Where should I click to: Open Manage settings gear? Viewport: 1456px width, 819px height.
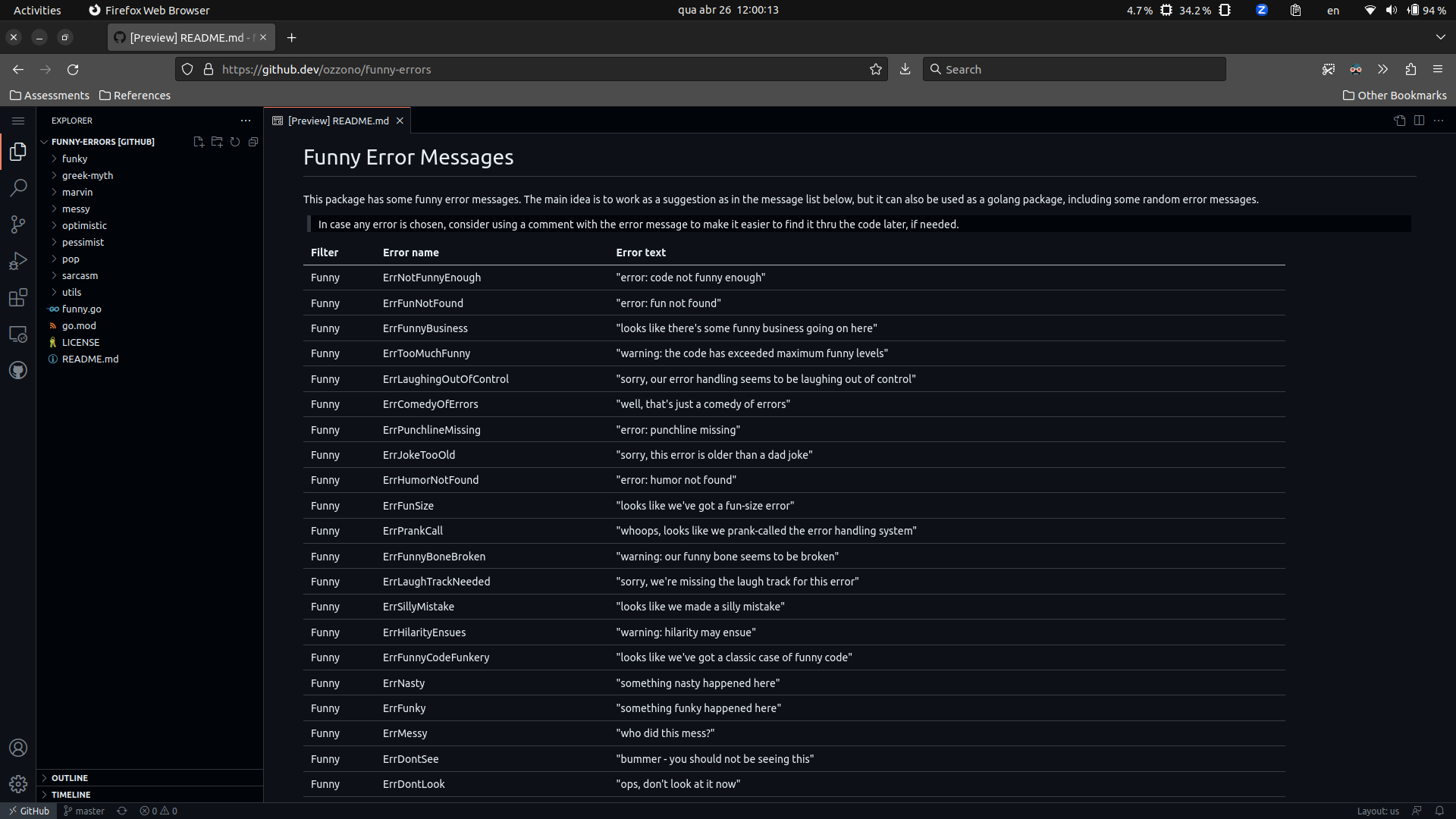(18, 783)
